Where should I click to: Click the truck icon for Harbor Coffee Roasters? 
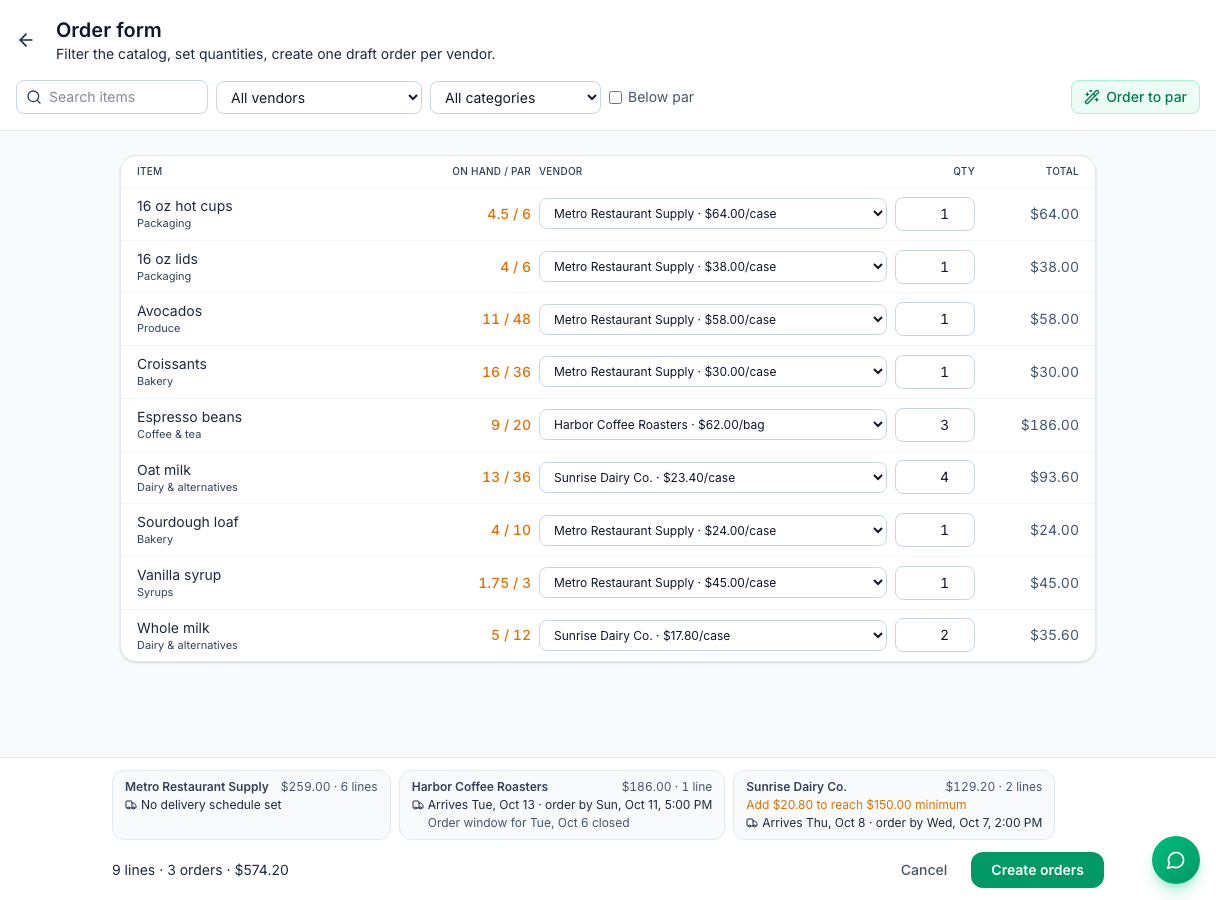(418, 805)
